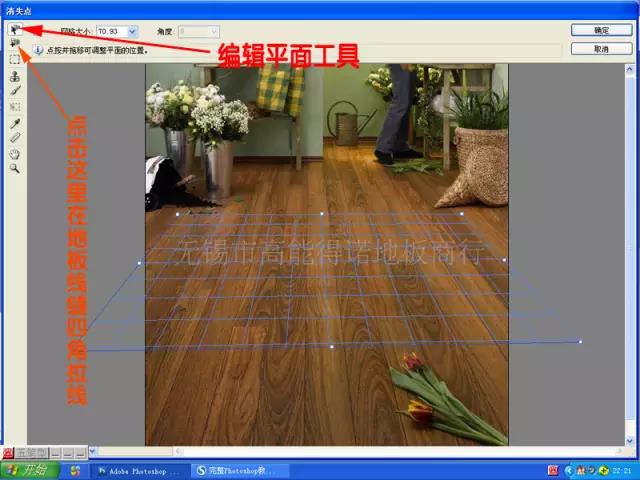The width and height of the screenshot is (640, 480).
Task: Expand hidden tray icons arrow
Action: (569, 471)
